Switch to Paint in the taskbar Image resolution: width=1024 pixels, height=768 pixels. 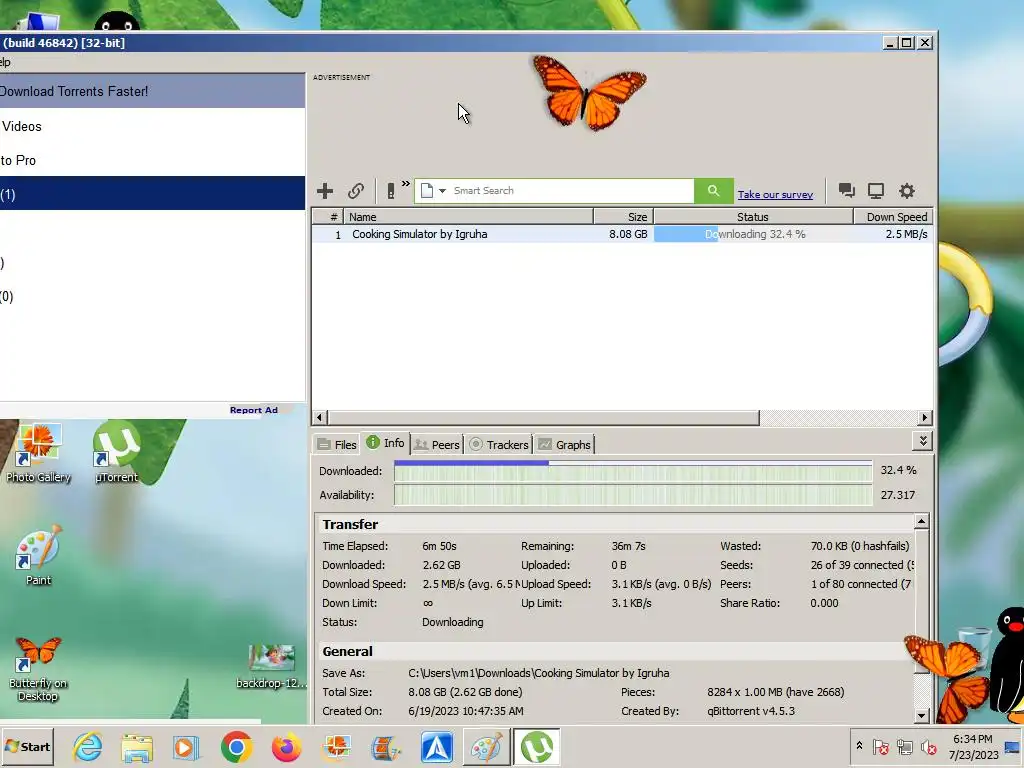[486, 746]
